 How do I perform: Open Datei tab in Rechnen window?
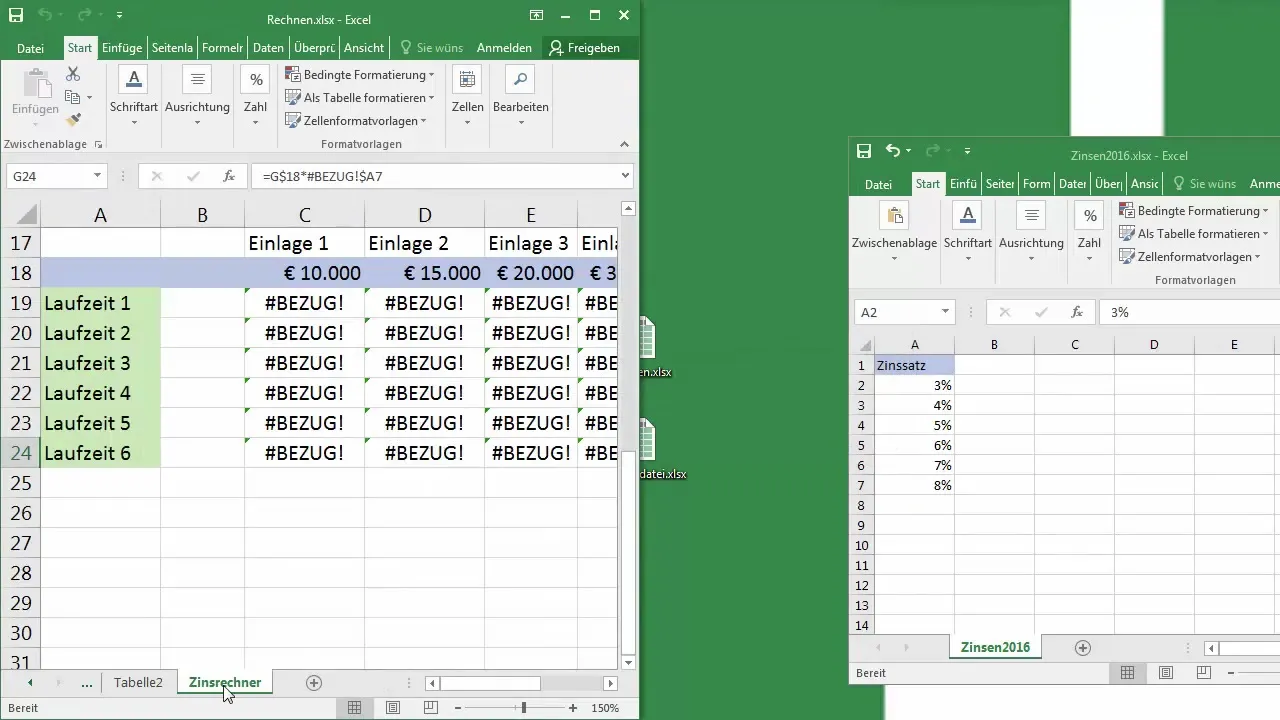[x=30, y=48]
